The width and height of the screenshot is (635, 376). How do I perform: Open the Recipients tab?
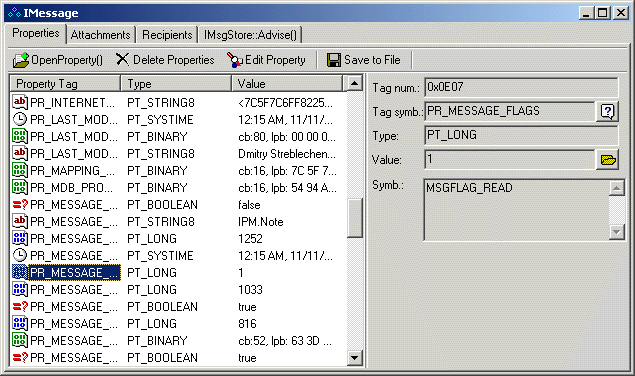point(167,35)
